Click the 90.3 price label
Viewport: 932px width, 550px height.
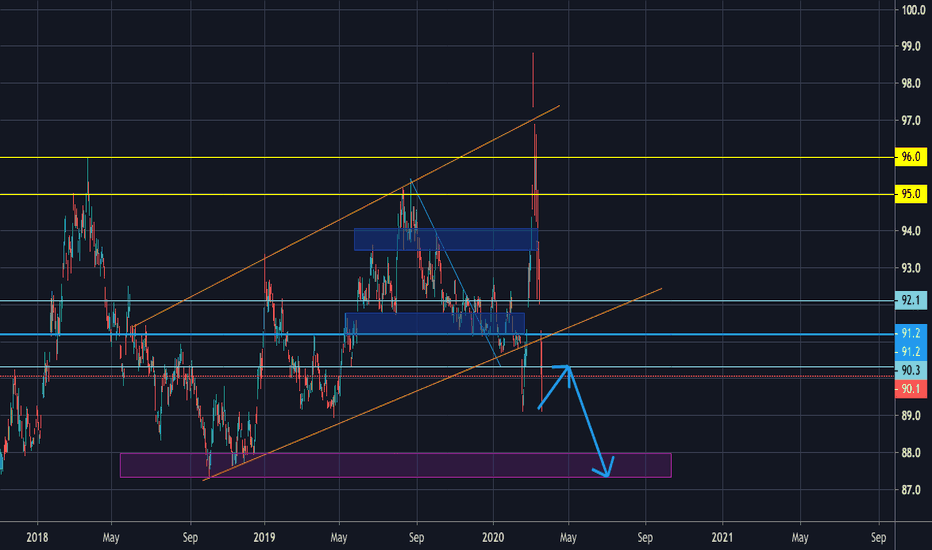pos(911,370)
